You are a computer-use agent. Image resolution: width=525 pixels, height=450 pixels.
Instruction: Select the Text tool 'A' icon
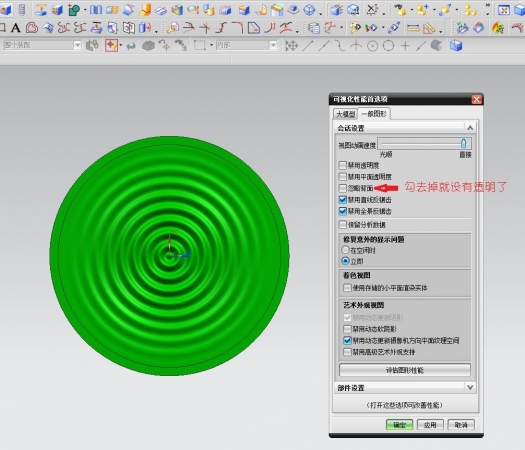15,28
